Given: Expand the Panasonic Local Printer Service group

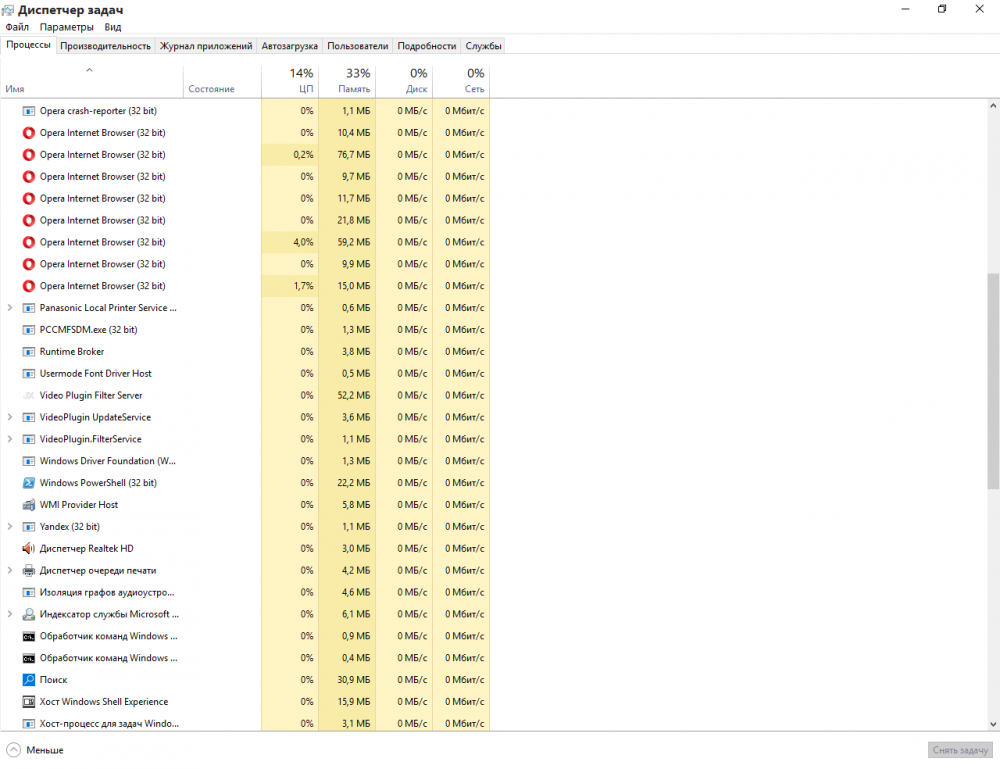Looking at the screenshot, I should (x=10, y=308).
